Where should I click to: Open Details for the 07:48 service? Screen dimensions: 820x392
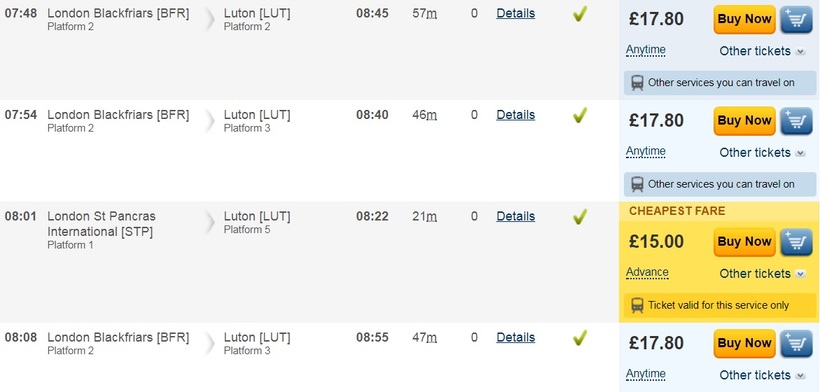click(516, 14)
